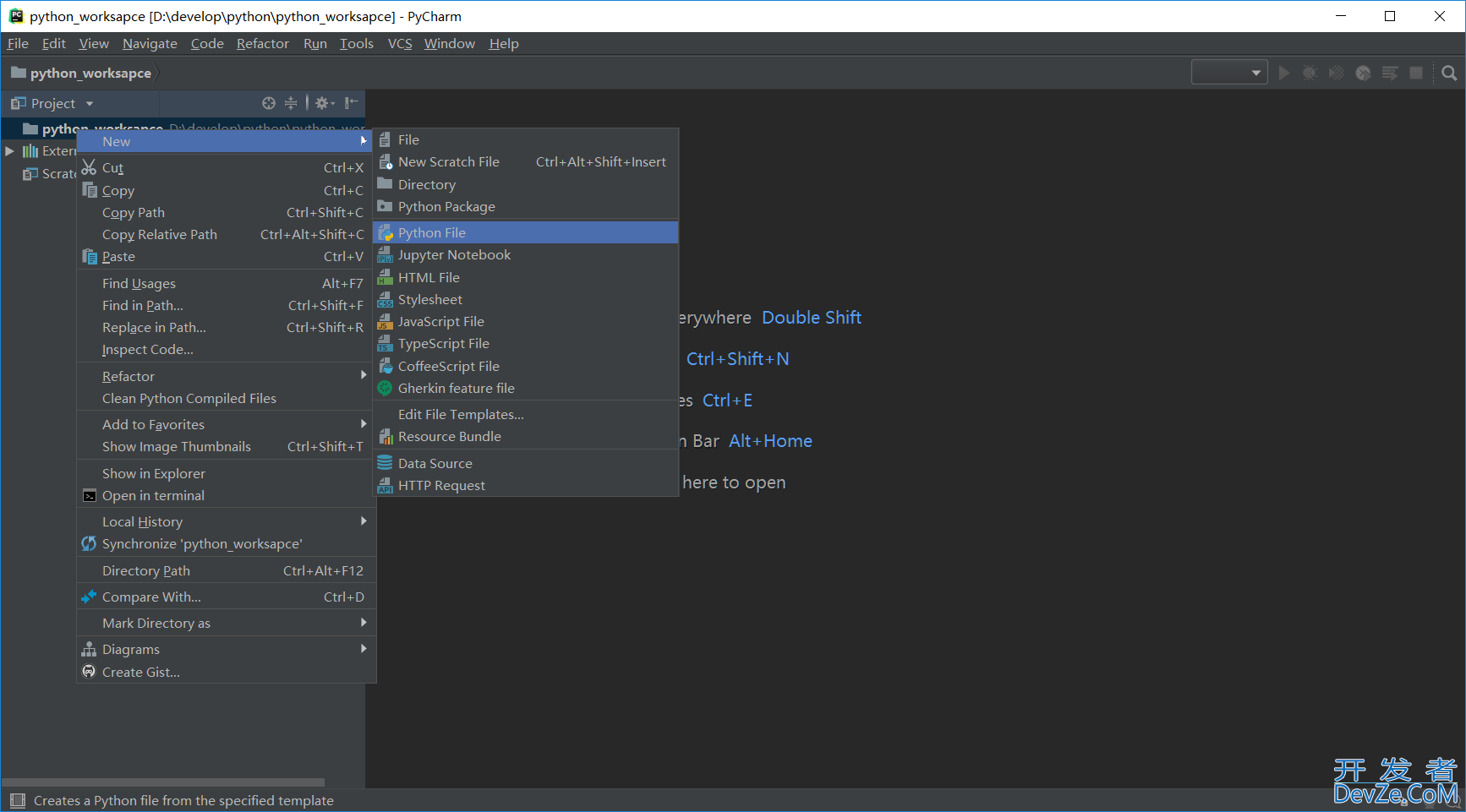Image resolution: width=1466 pixels, height=812 pixels.
Task: Click the Gherkin feature file icon
Action: (385, 388)
